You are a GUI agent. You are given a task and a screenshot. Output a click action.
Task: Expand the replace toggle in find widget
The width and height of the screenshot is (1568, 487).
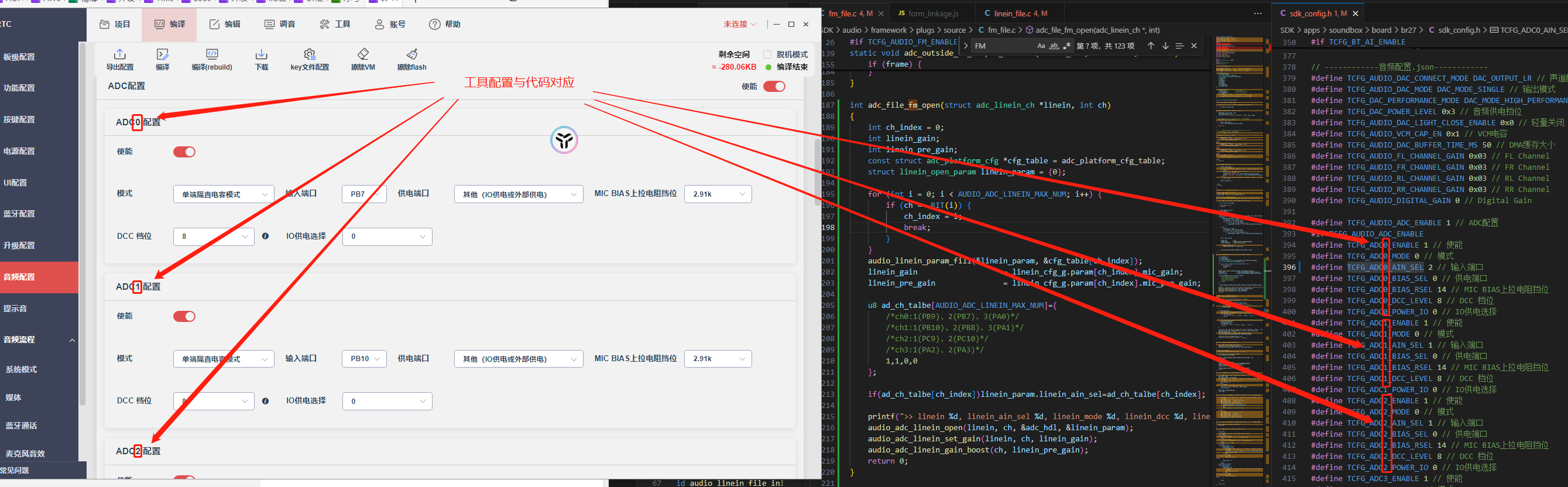tap(965, 46)
